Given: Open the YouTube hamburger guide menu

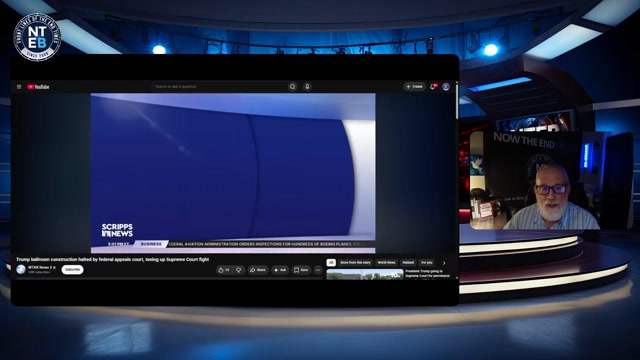Looking at the screenshot, I should point(19,87).
